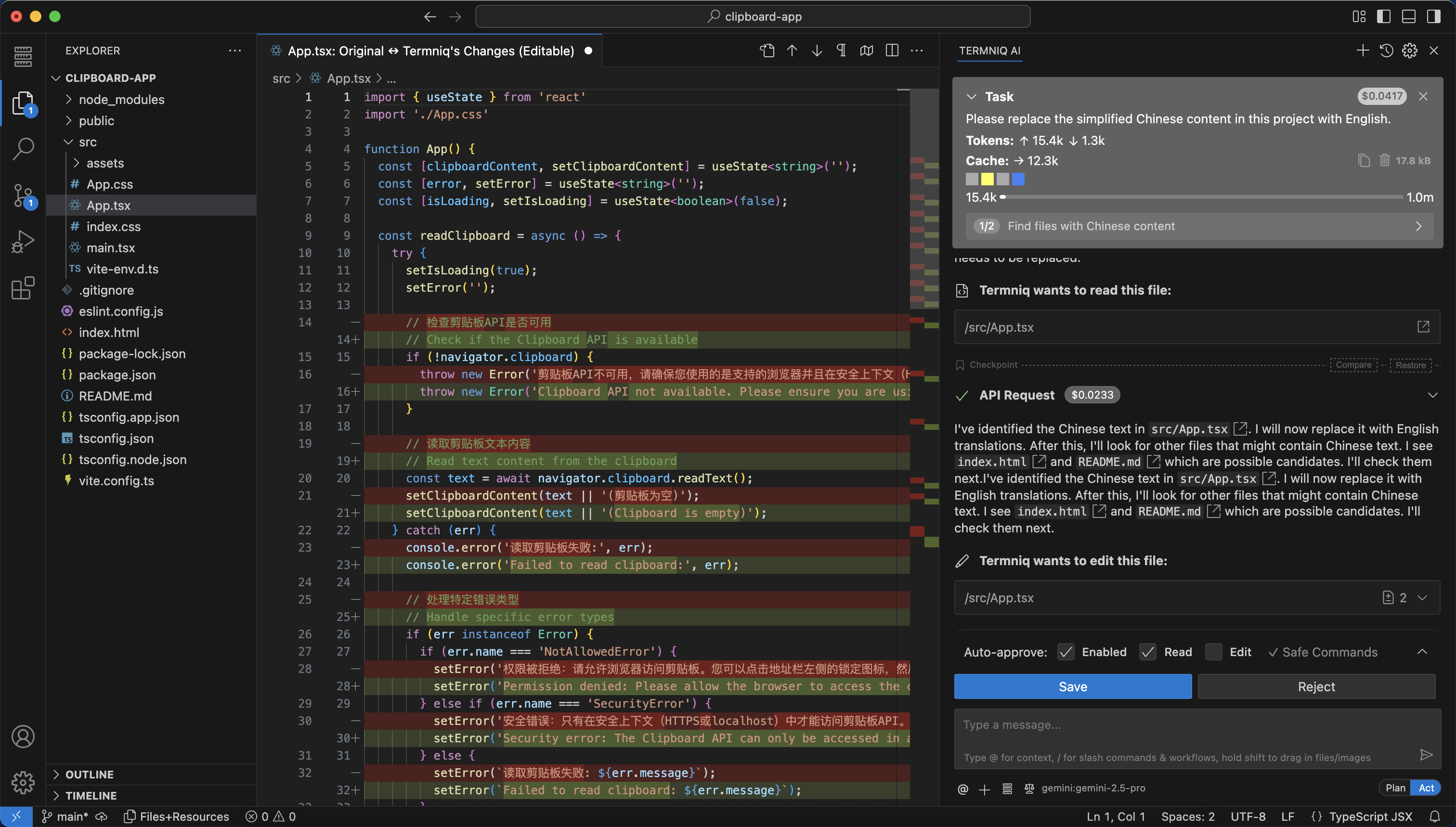This screenshot has width=1456, height=827.
Task: Check the Edit auto-approve checkbox
Action: pyautogui.click(x=1213, y=652)
